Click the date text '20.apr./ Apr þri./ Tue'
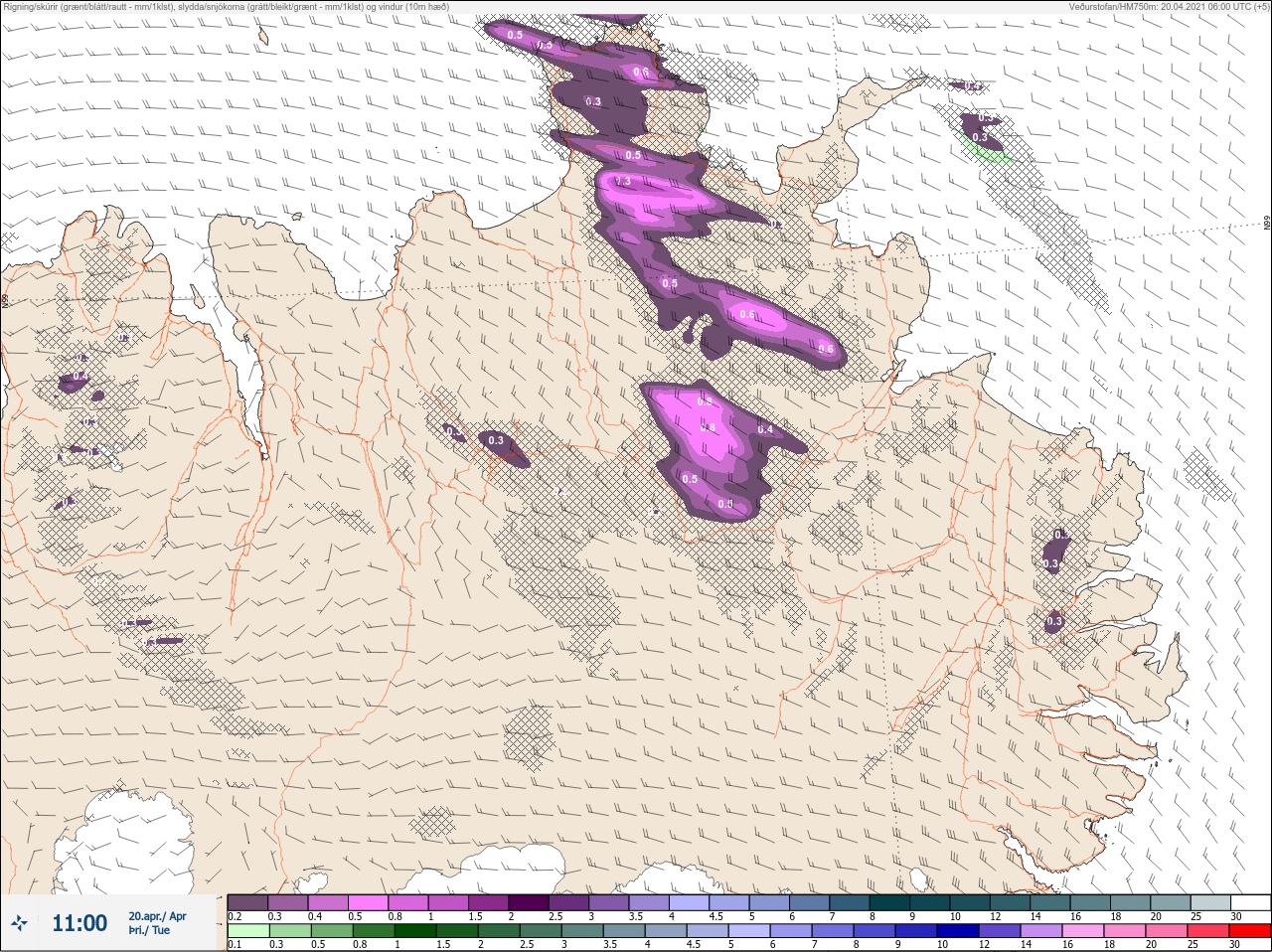 [157, 923]
